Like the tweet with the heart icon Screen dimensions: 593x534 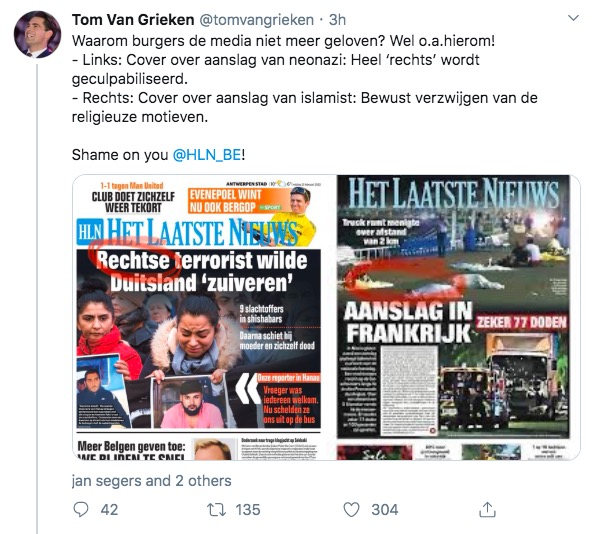point(351,509)
